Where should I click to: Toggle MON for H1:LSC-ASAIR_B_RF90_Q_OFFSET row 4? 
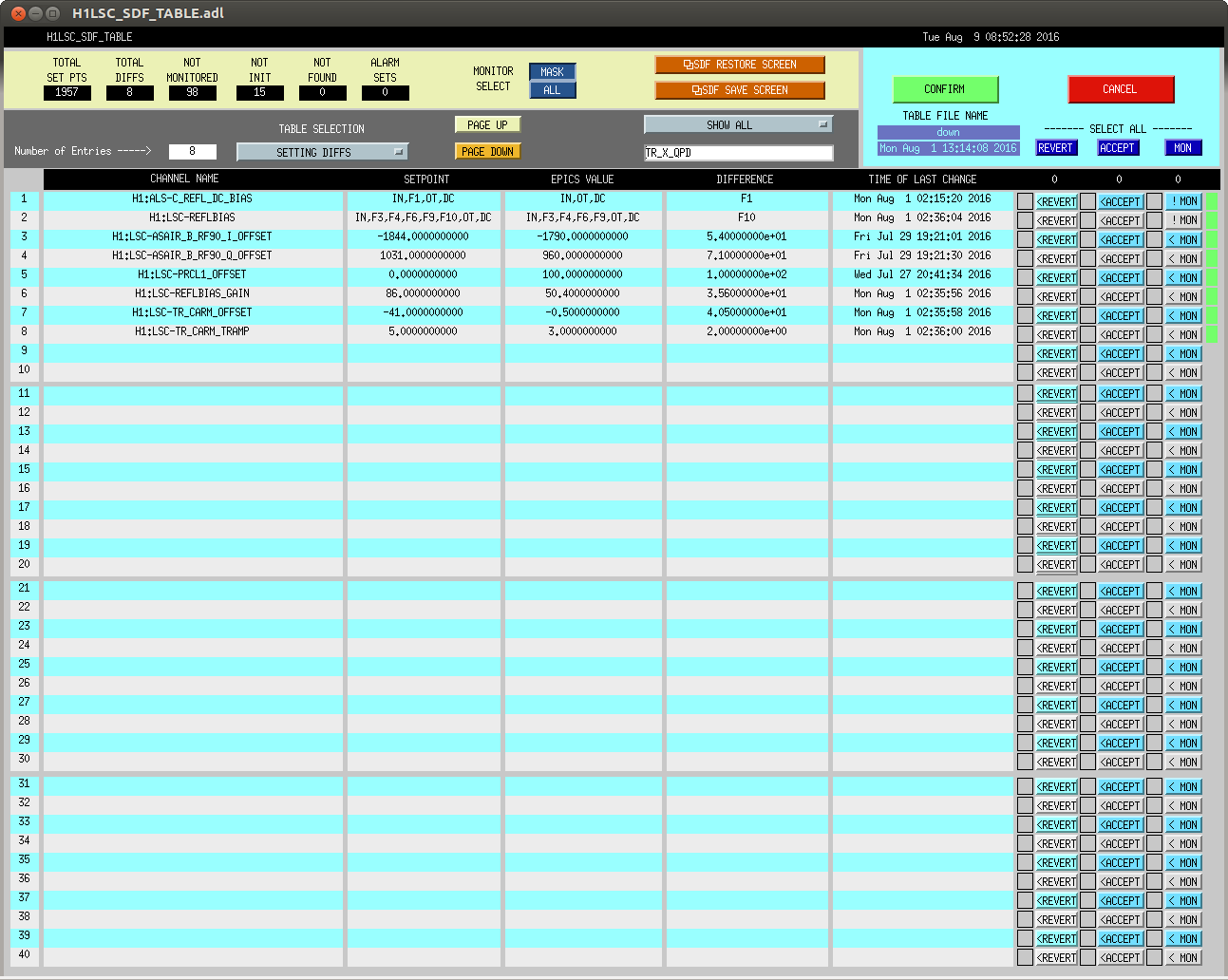coord(1183,258)
